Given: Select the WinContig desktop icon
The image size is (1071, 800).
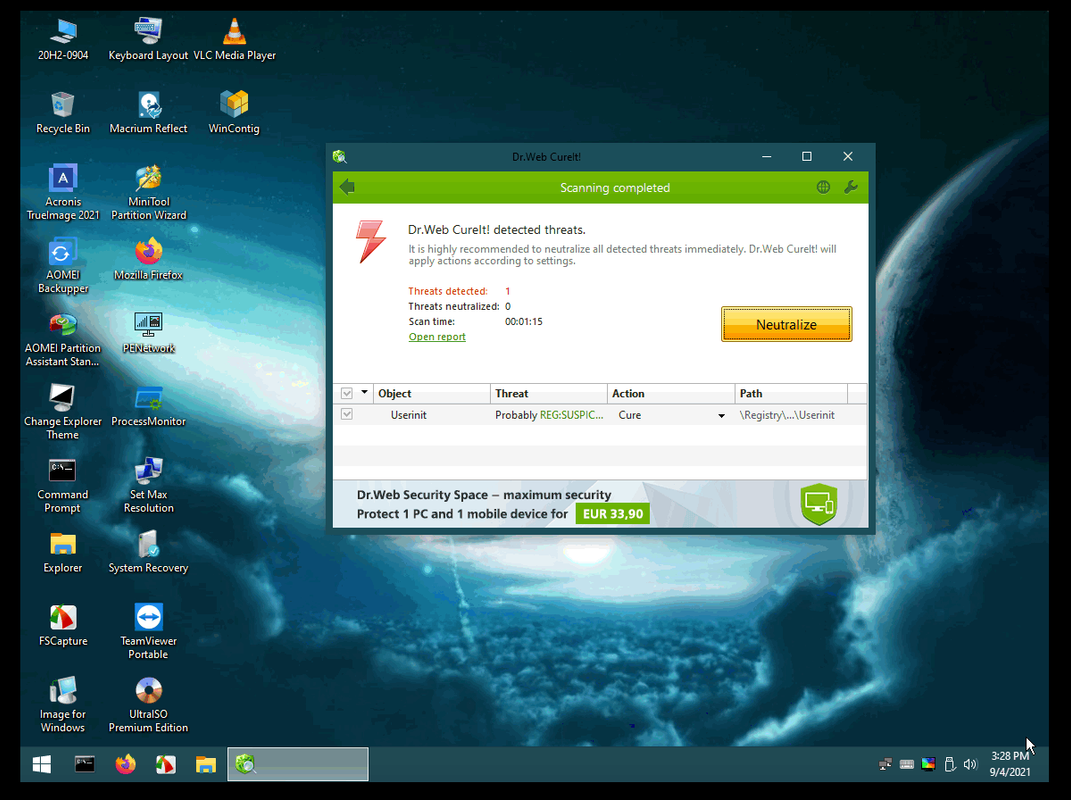Looking at the screenshot, I should pos(234,113).
